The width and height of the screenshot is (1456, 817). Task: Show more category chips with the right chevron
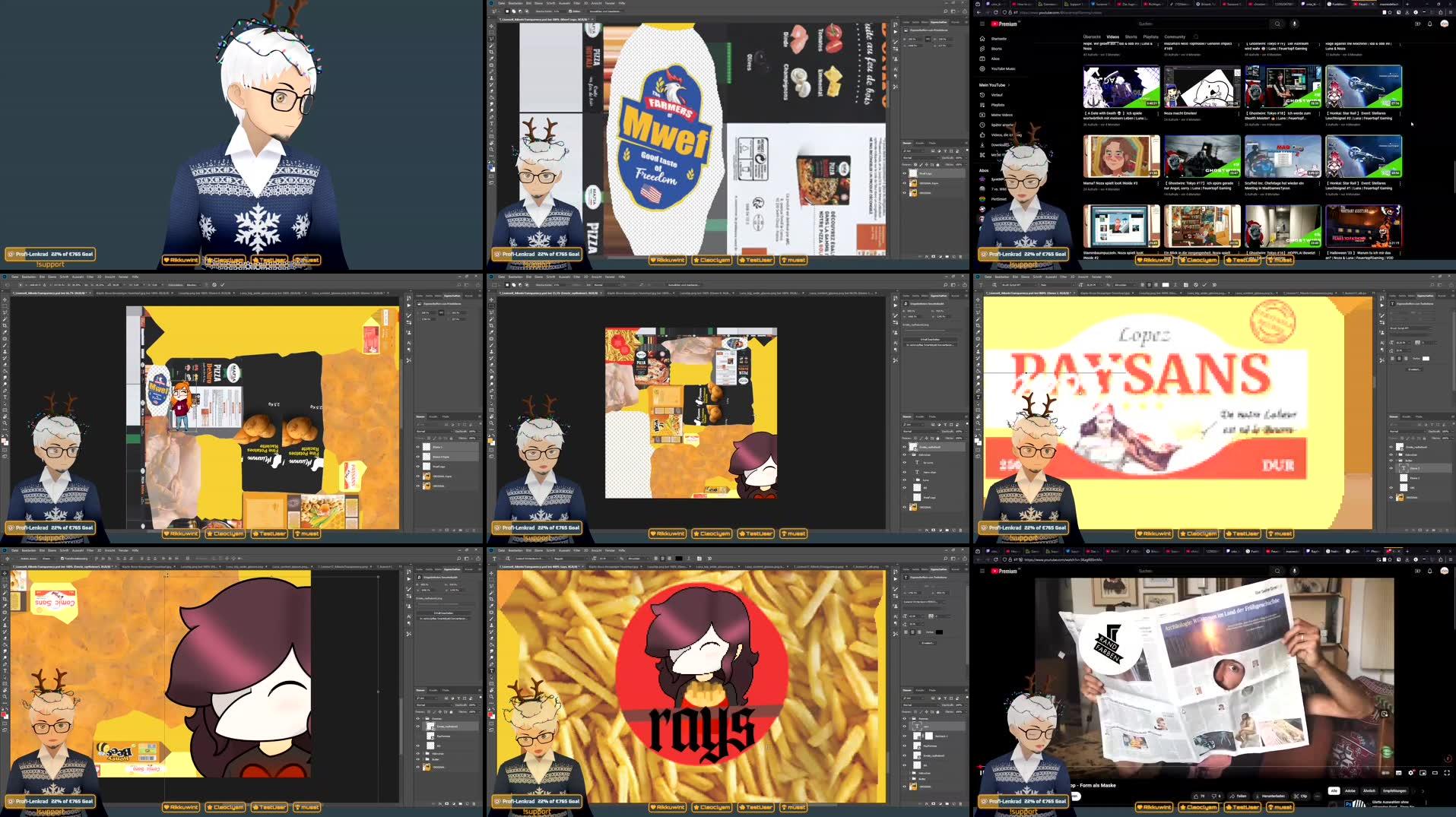pos(1423,790)
